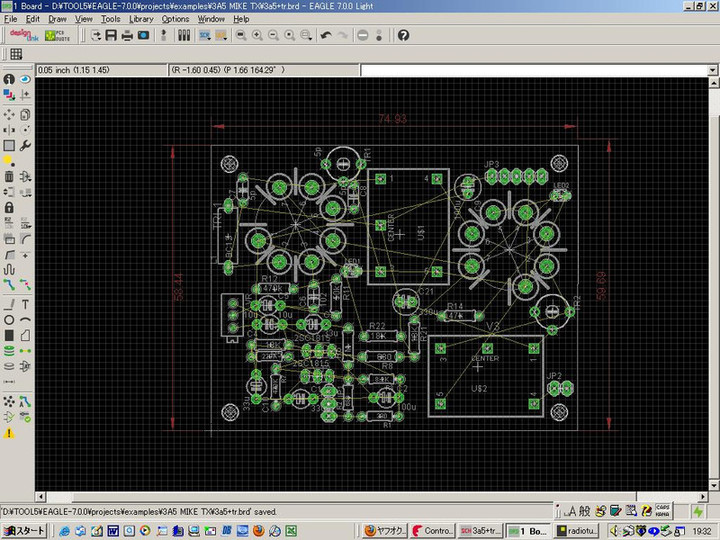Open the Grid settings icon

pyautogui.click(x=17, y=54)
